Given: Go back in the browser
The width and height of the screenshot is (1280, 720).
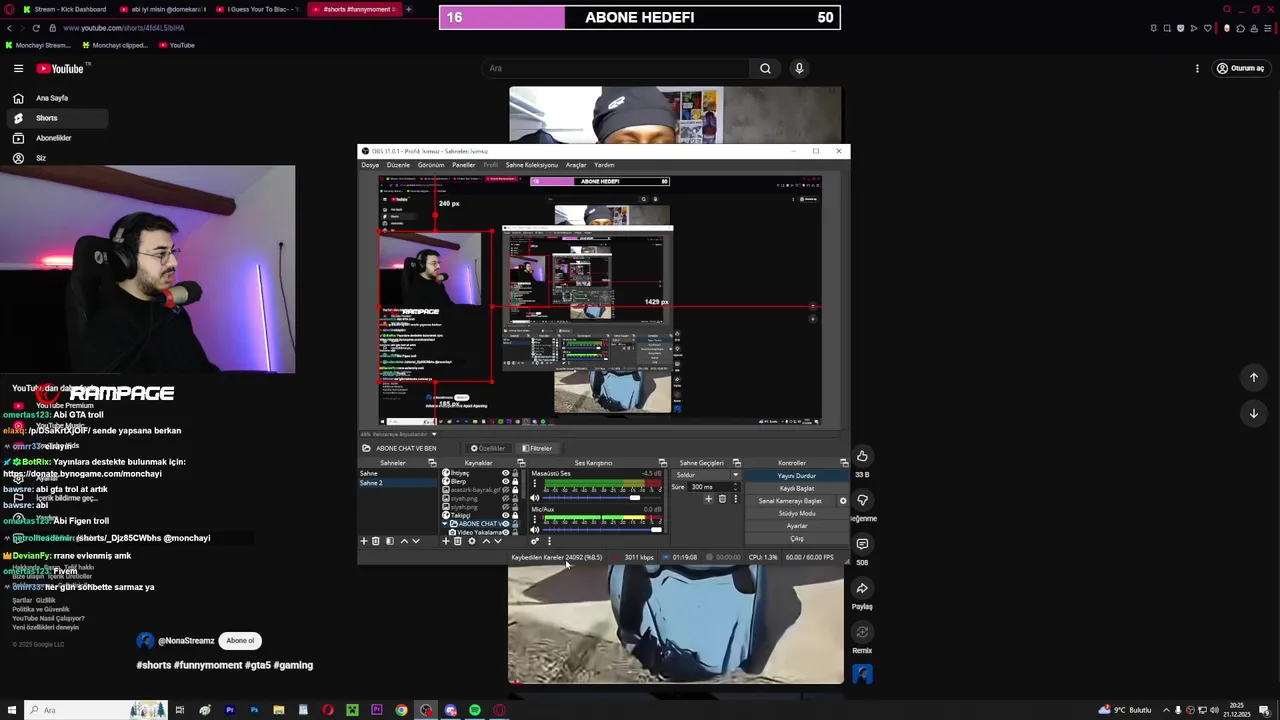Looking at the screenshot, I should (x=9, y=28).
